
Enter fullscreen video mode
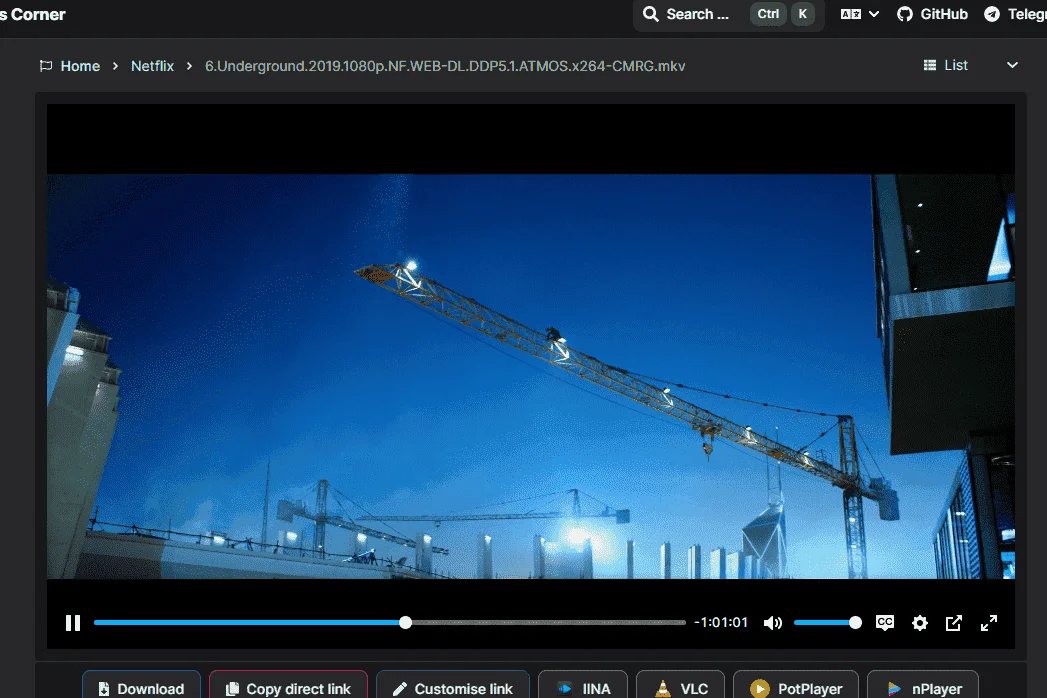pyautogui.click(x=989, y=623)
